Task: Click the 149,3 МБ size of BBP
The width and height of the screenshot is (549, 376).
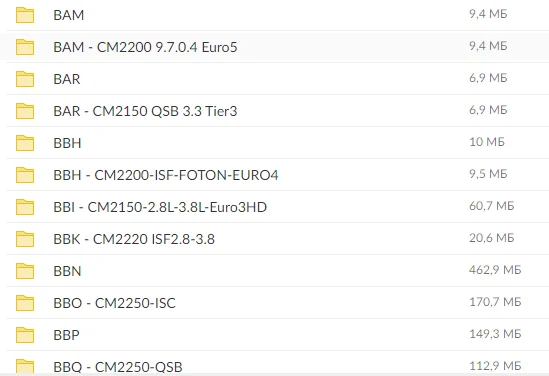Action: coord(495,334)
